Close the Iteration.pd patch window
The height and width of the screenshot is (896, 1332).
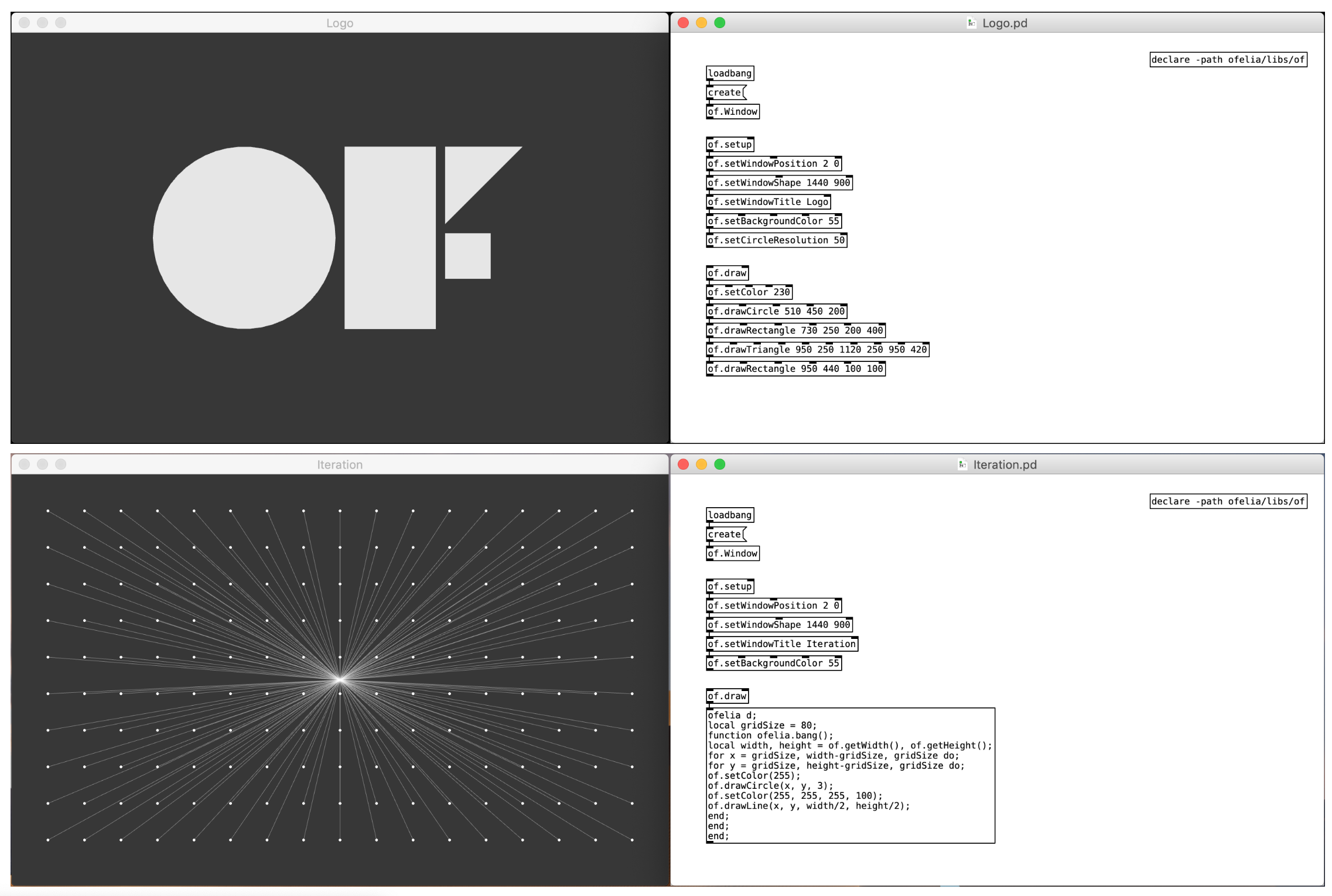[683, 464]
